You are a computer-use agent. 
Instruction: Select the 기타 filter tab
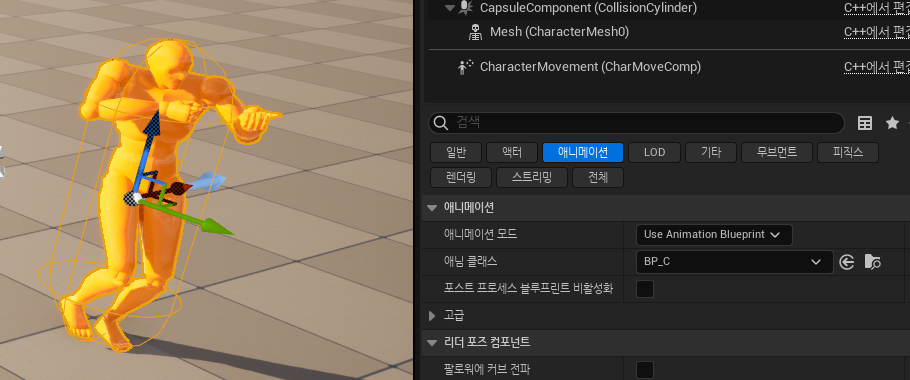coord(711,153)
